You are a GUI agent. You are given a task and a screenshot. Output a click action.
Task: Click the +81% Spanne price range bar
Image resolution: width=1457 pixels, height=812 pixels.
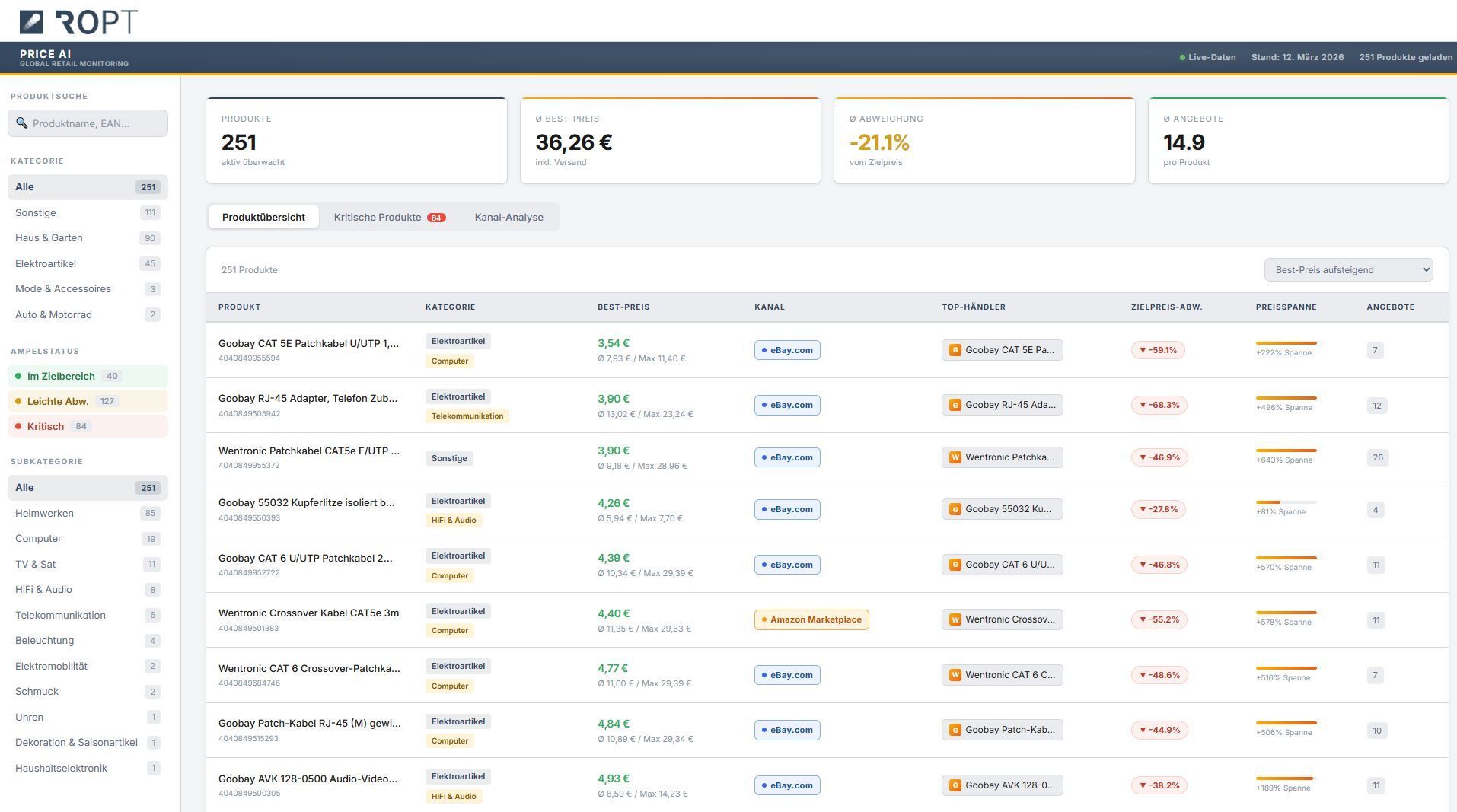[x=1285, y=502]
